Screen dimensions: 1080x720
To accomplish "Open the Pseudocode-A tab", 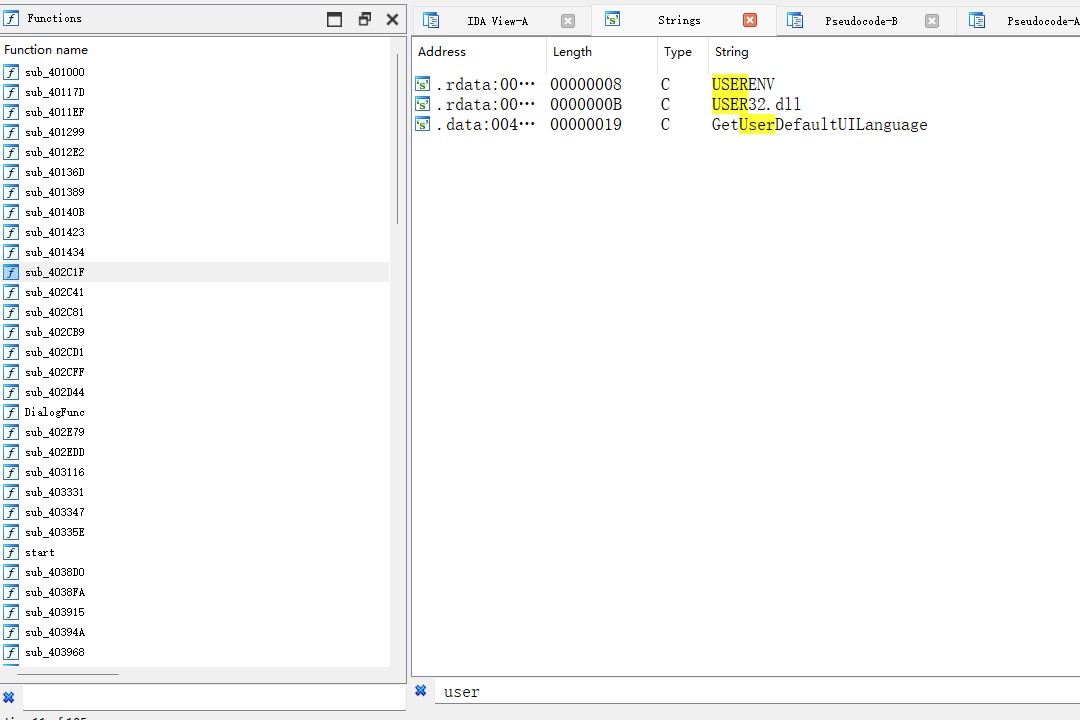I will (1040, 21).
